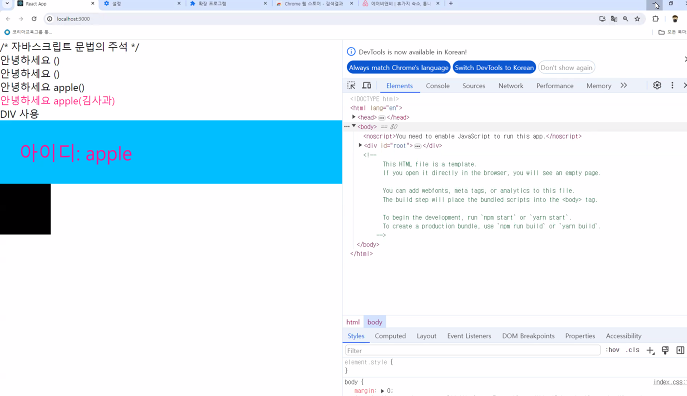Click the pink 아이디: apple heading
This screenshot has width=687, height=396.
tap(76, 153)
